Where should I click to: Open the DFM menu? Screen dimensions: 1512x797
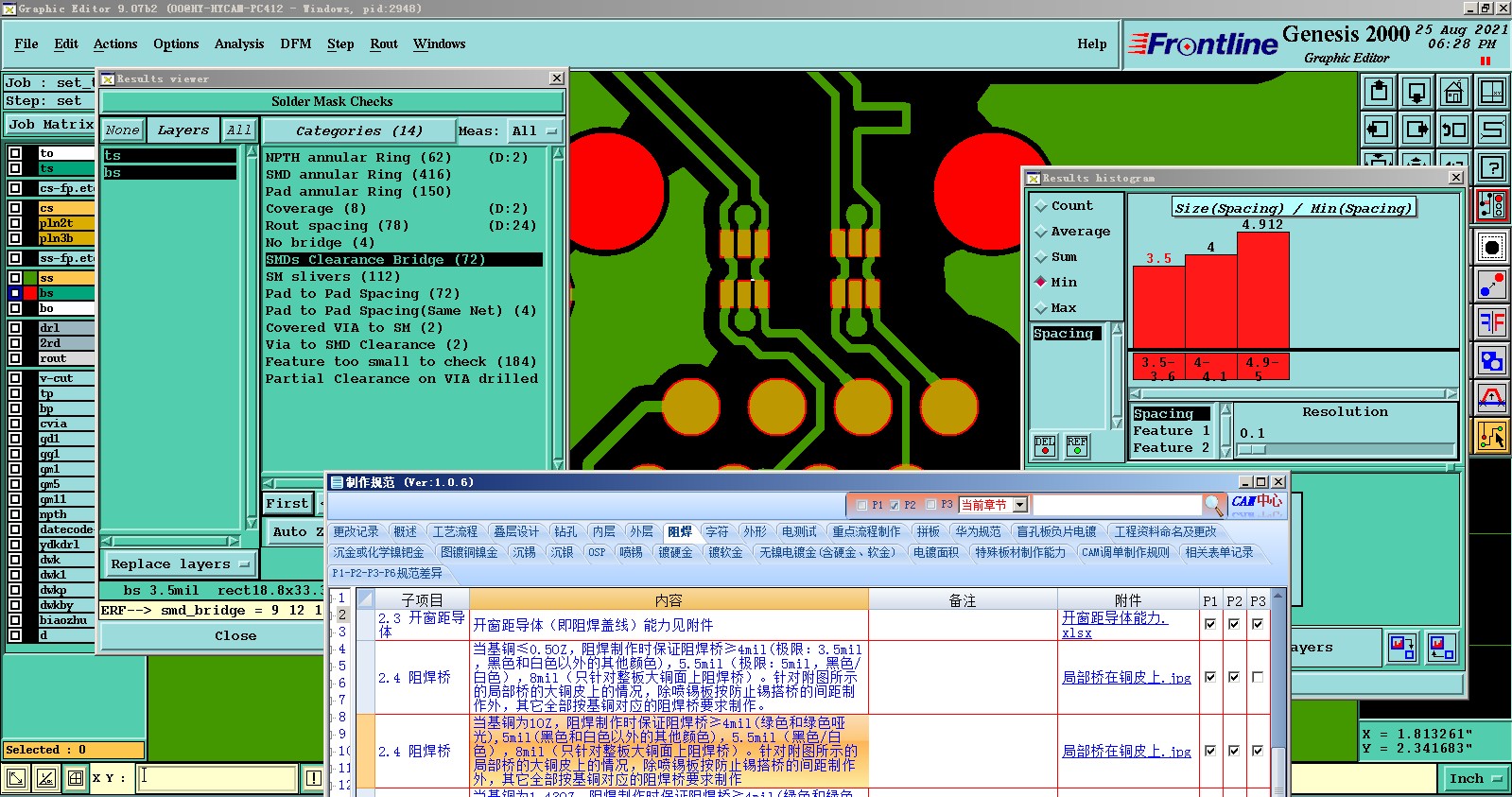click(x=296, y=43)
